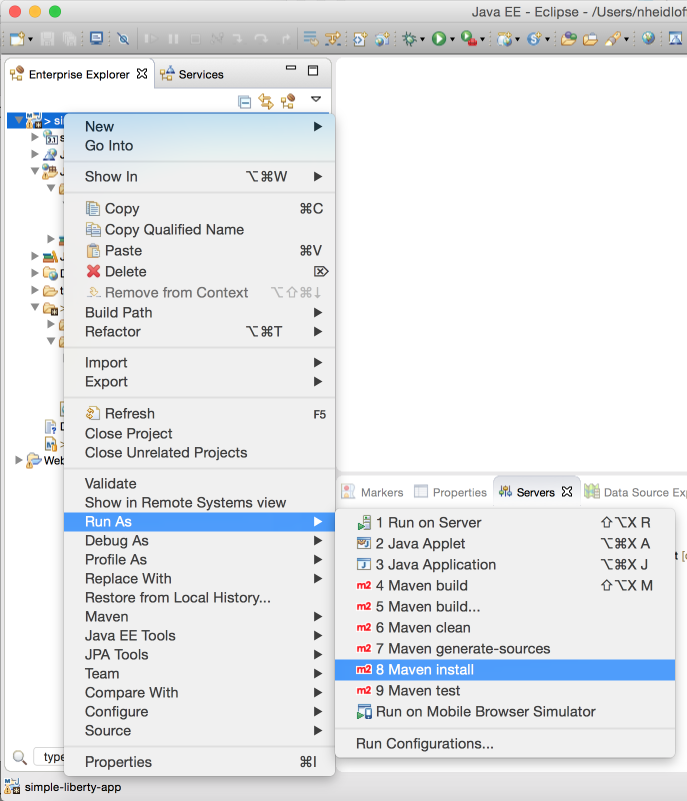Open the New submenu
Screen dimensions: 687x801
click(x=200, y=126)
